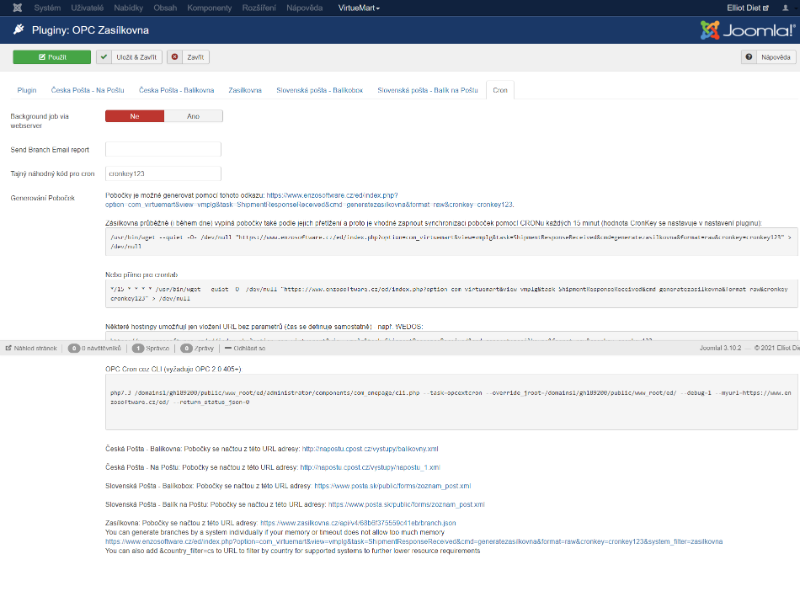Click the green Použít button
The height and width of the screenshot is (591, 800).
tap(52, 57)
